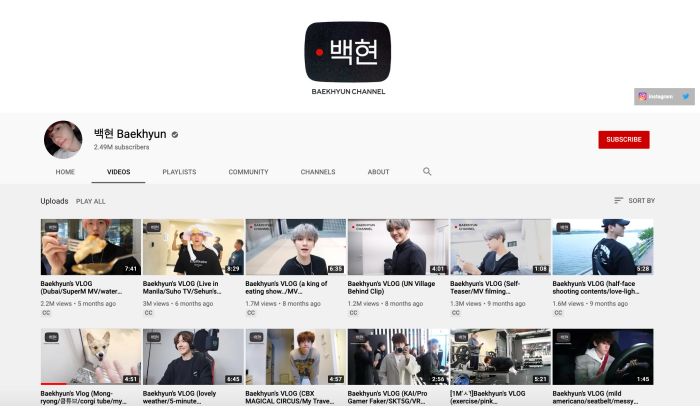The width and height of the screenshot is (700, 406).
Task: Click the 2.49M subscribers text
Action: pos(121,147)
